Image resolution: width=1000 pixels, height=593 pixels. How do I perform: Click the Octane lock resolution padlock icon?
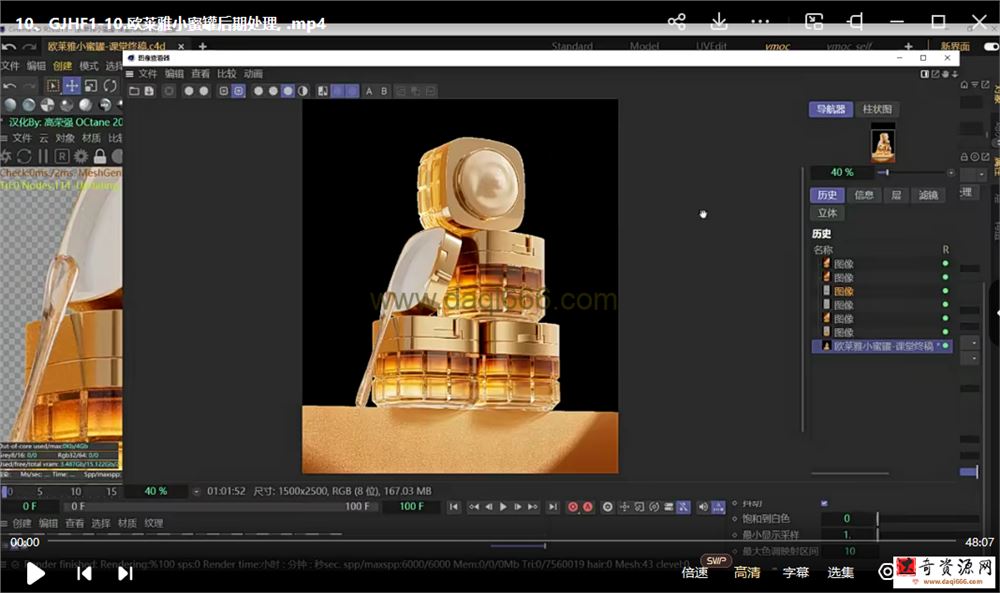pyautogui.click(x=99, y=156)
